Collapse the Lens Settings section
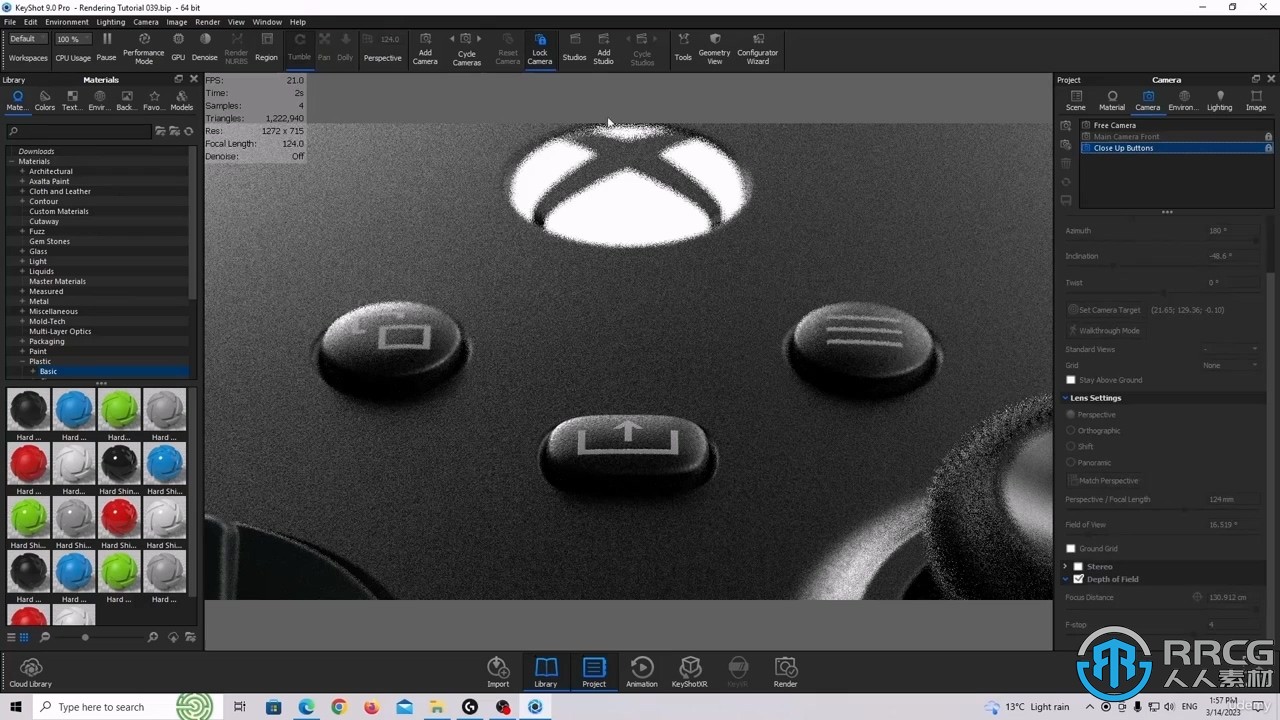The image size is (1280, 720). coord(1066,398)
